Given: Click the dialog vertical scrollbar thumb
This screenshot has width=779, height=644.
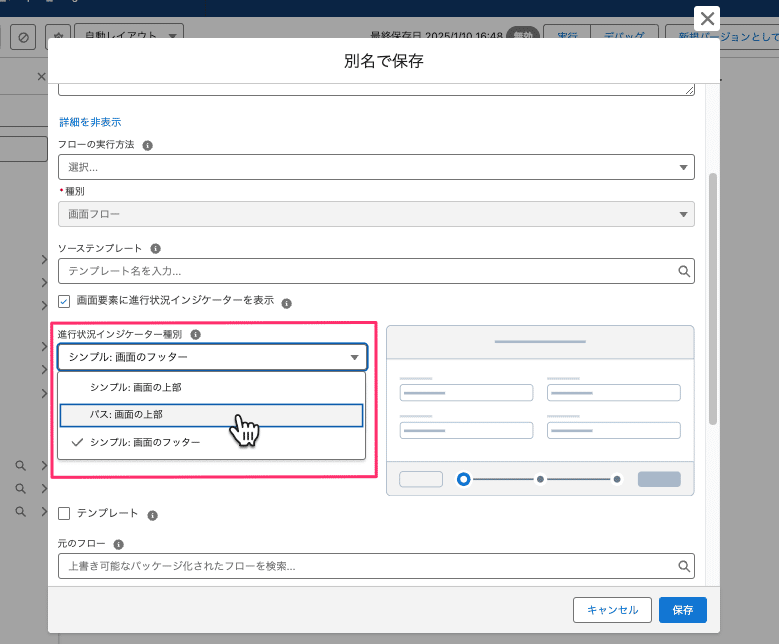Looking at the screenshot, I should click(713, 299).
